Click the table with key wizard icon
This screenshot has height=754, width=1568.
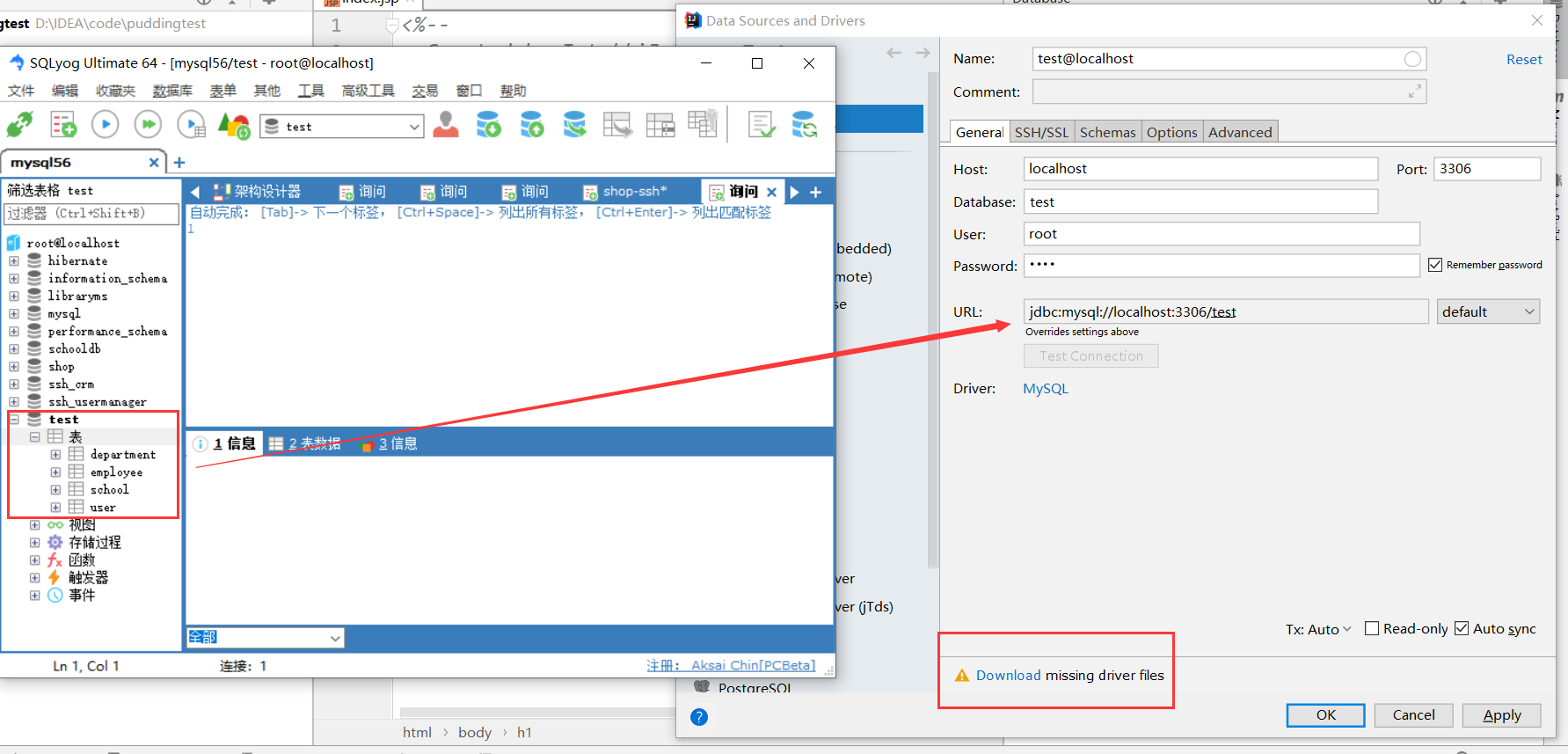pos(703,123)
